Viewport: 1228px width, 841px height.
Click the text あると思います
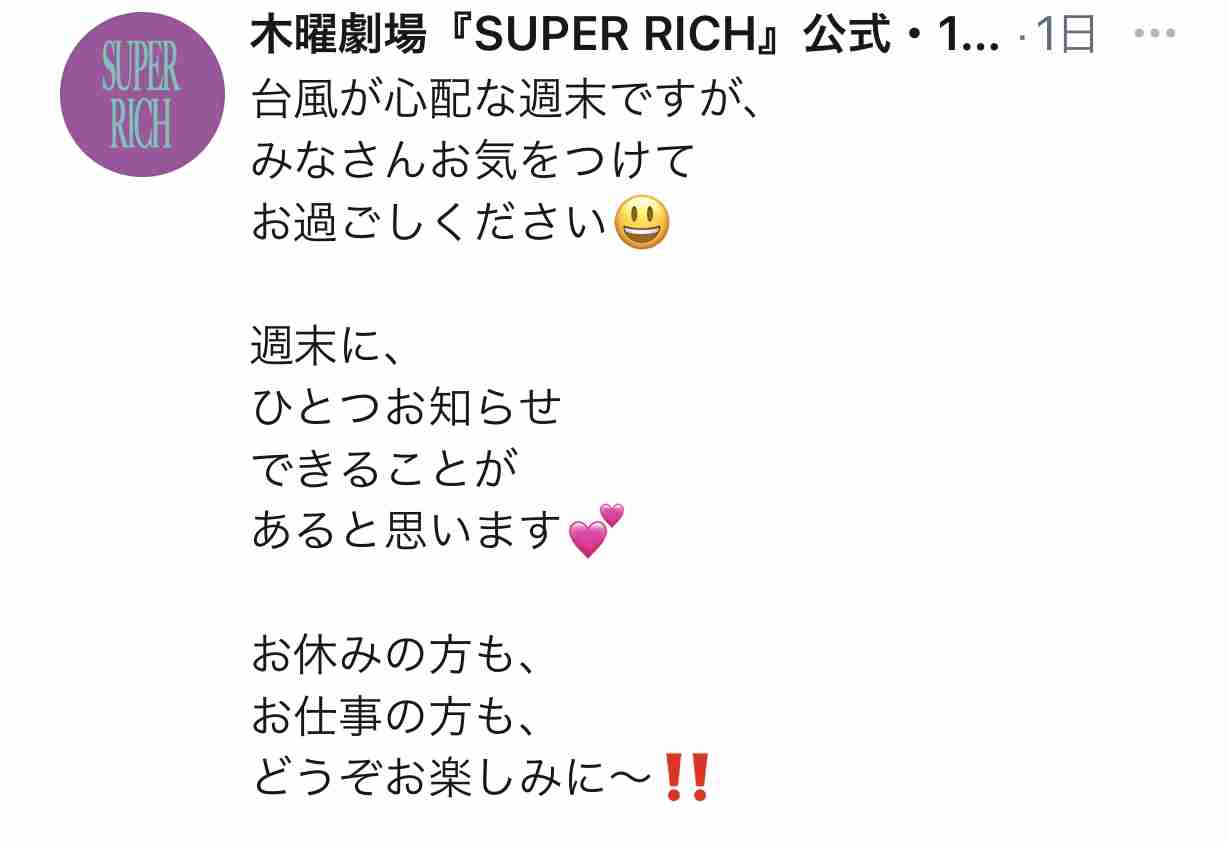[407, 531]
